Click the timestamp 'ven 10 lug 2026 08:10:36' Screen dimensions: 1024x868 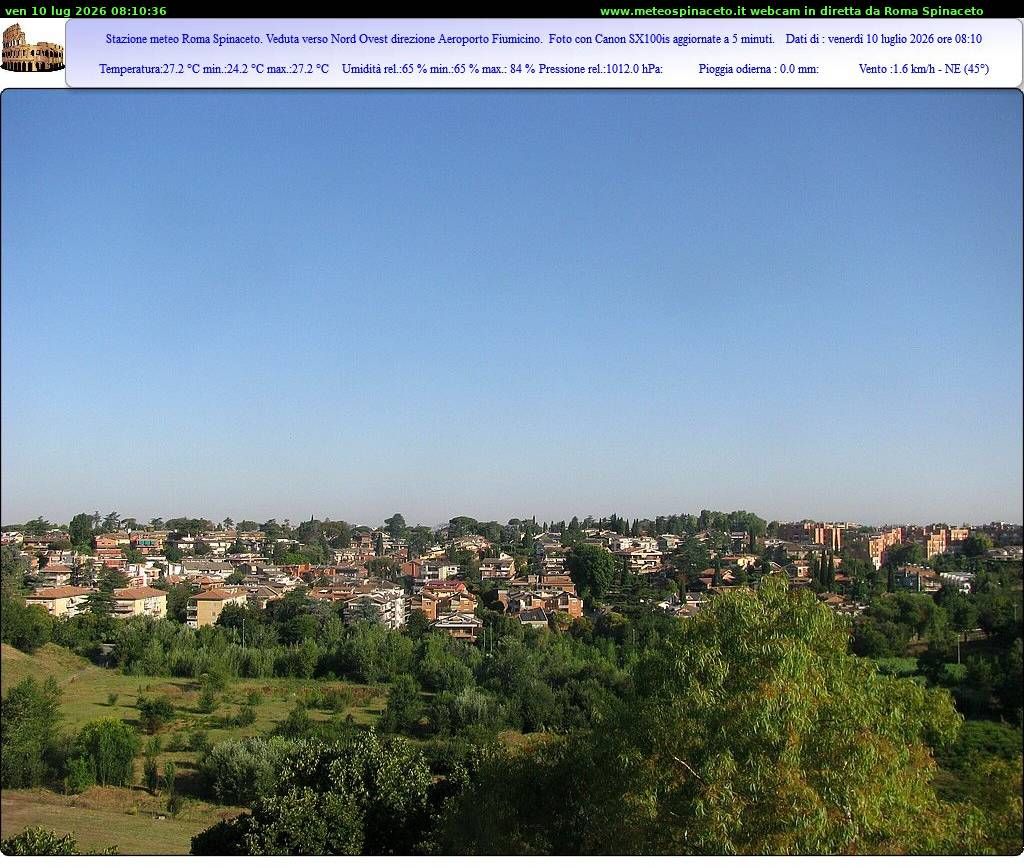86,11
